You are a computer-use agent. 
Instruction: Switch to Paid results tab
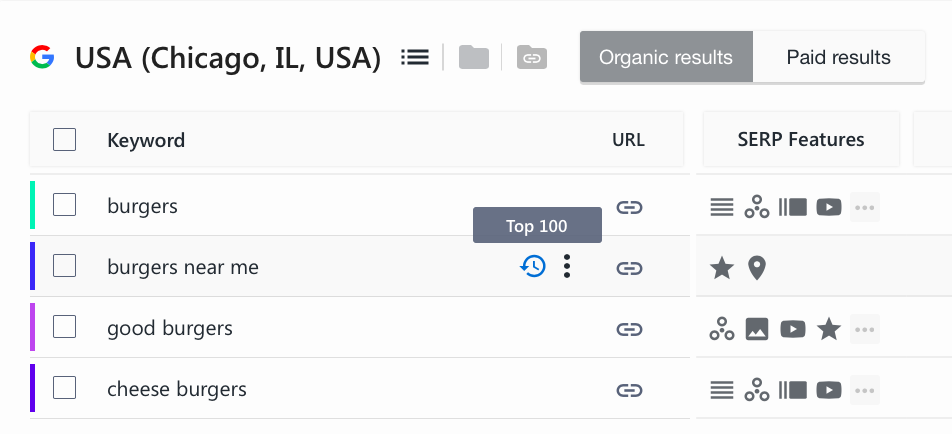838,57
